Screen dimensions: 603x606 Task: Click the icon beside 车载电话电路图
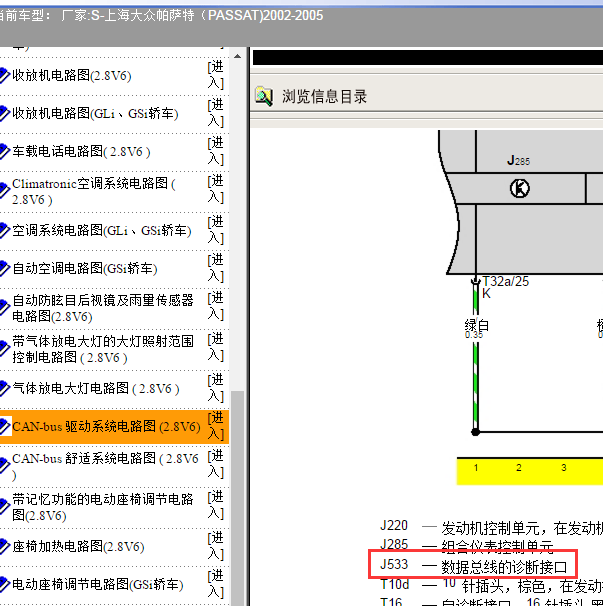[x=5, y=151]
